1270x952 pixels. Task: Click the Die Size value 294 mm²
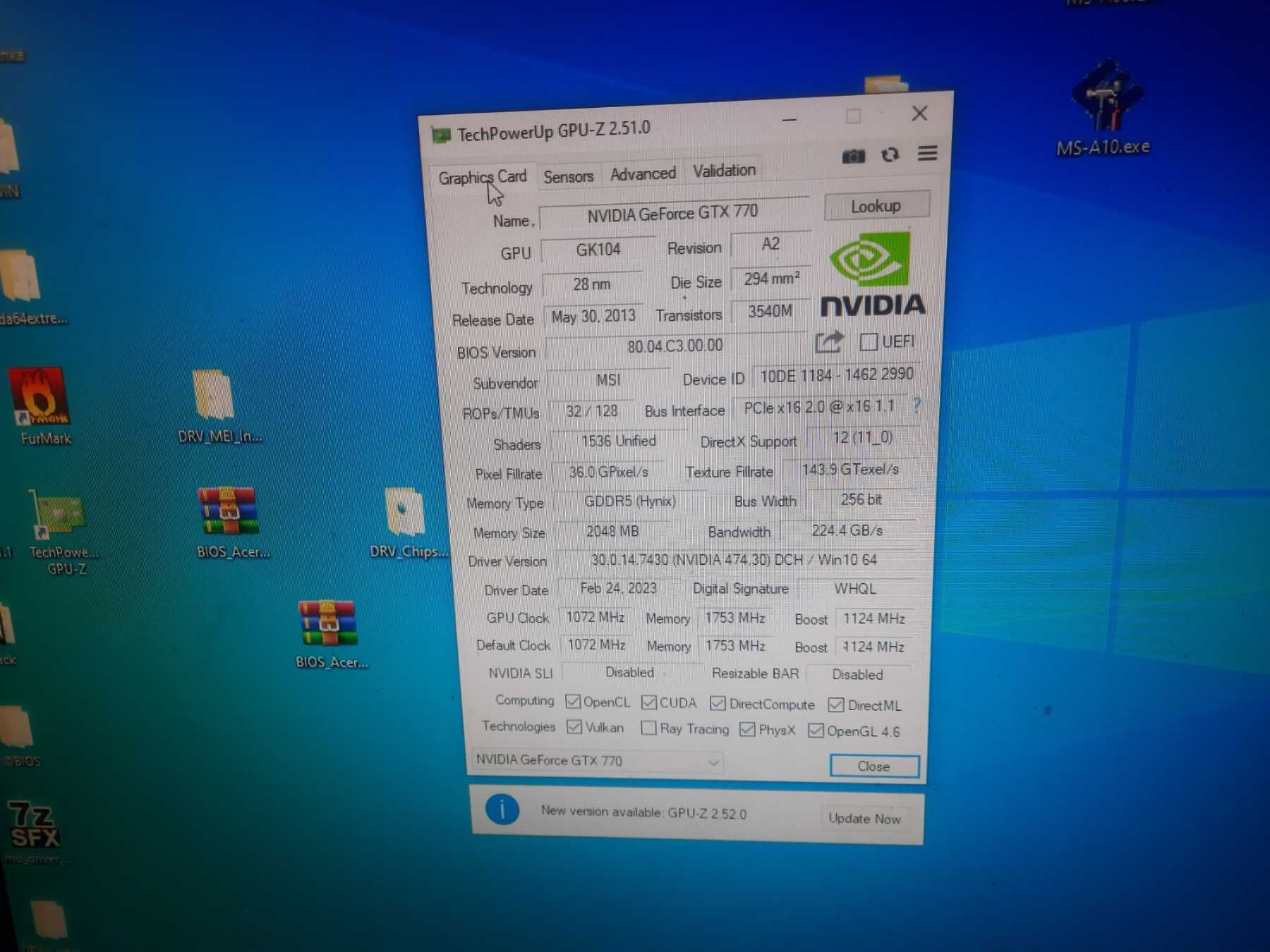click(772, 279)
